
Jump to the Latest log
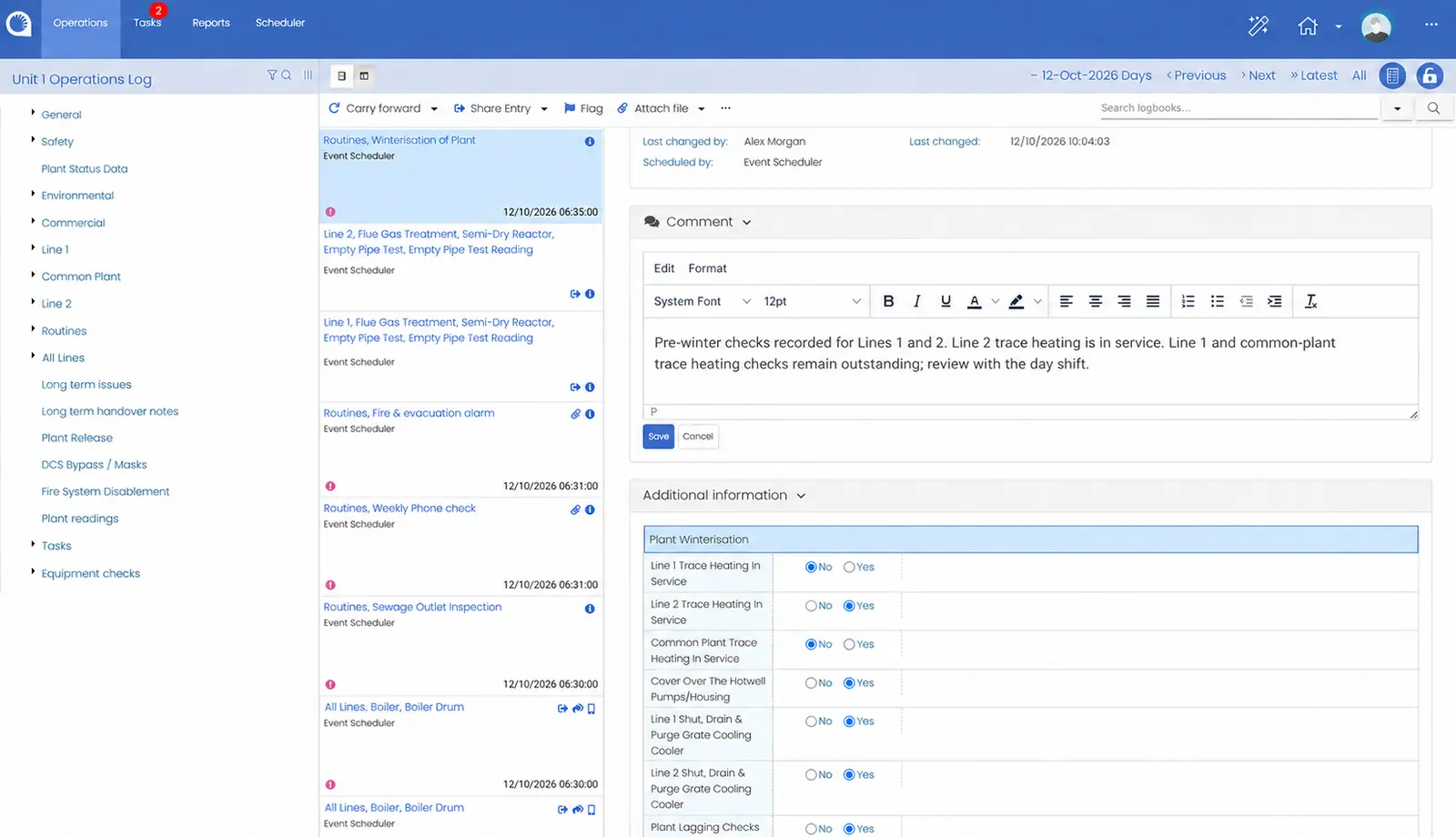pos(1314,76)
